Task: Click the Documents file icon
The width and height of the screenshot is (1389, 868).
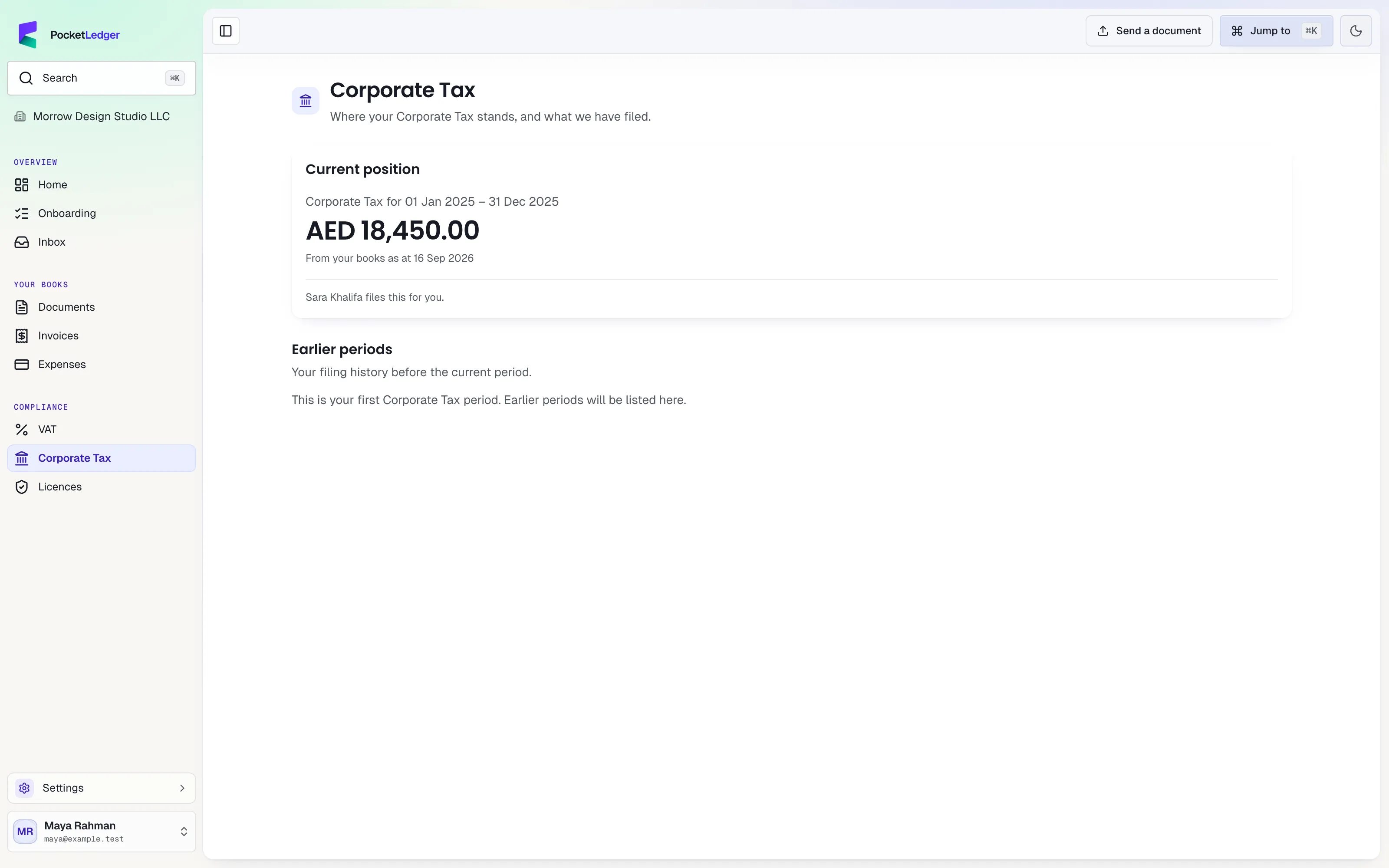Action: coord(22,307)
